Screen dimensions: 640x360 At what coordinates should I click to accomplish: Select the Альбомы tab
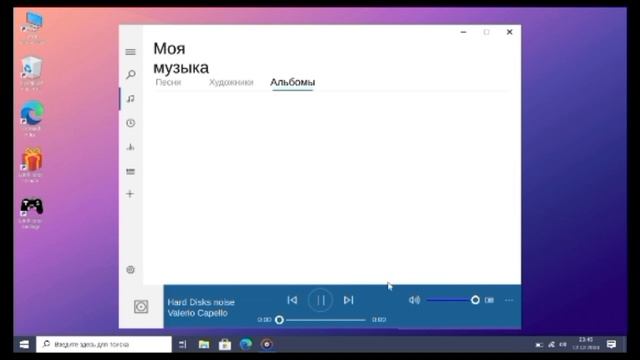[x=292, y=82]
